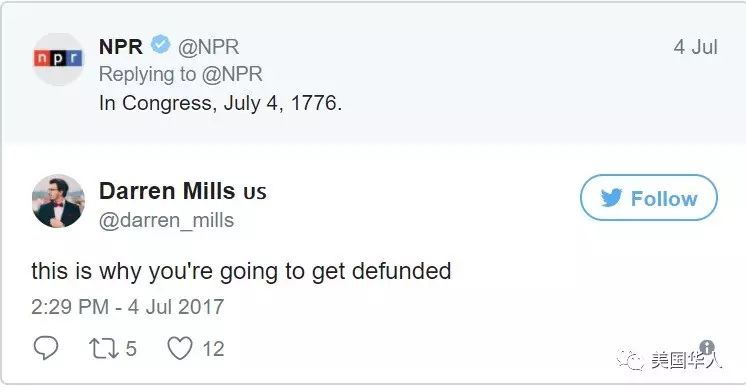Open the NPR display name
The image size is (746, 392).
coord(121,47)
